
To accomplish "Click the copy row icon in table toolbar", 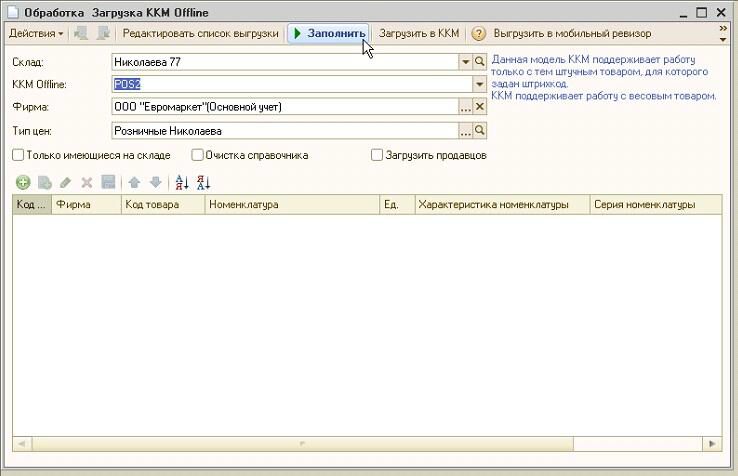I will [45, 182].
